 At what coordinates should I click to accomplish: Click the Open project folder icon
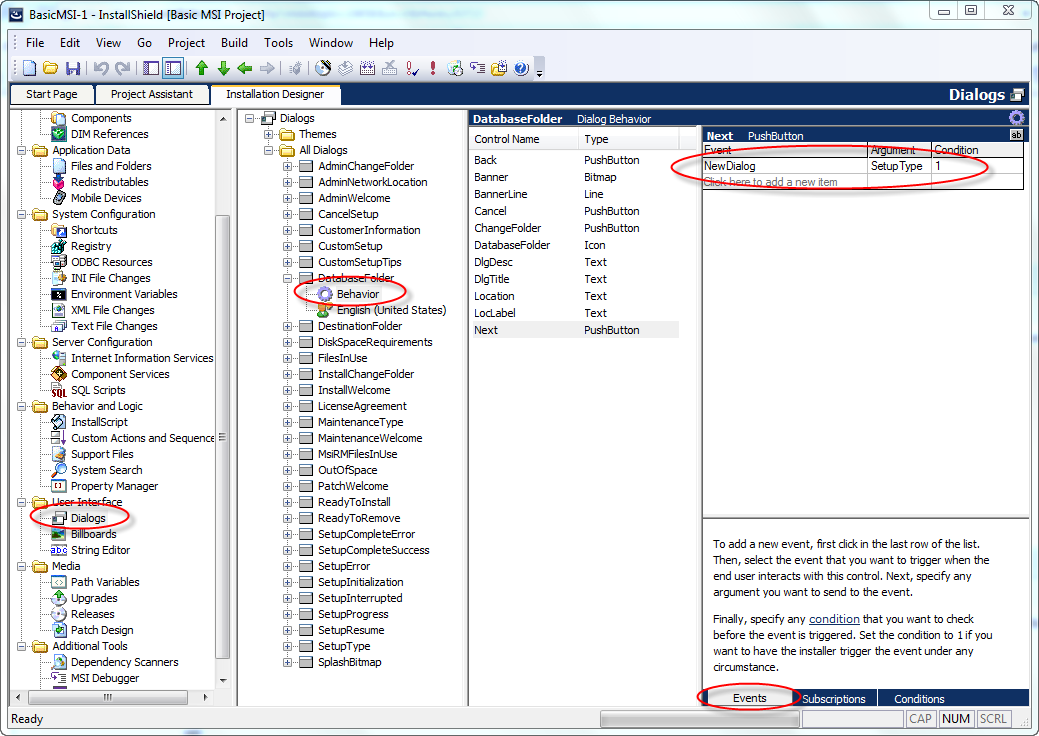coord(50,69)
